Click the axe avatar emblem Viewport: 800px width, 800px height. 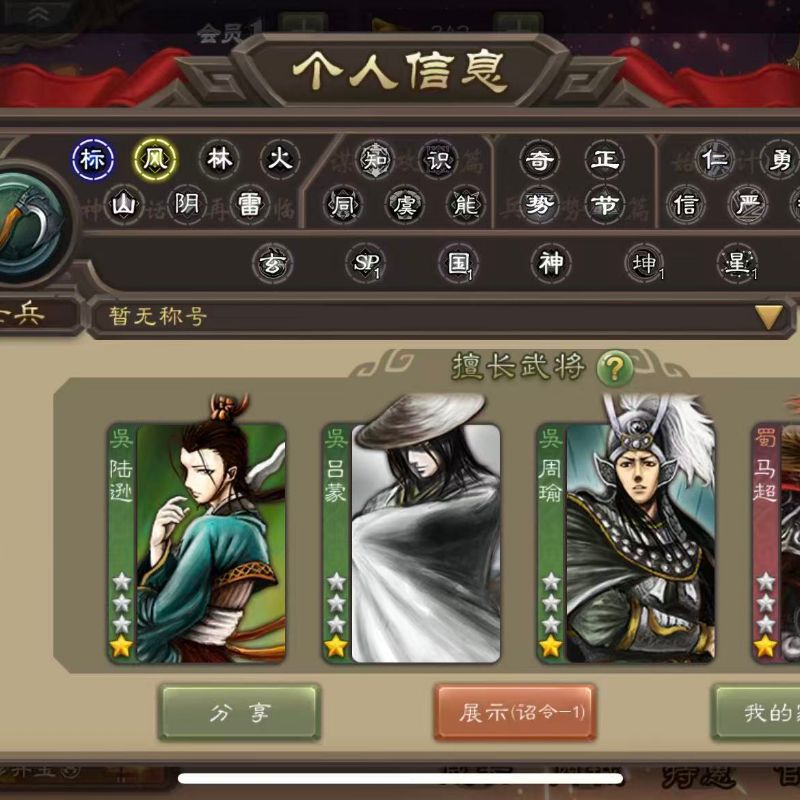[x=31, y=224]
